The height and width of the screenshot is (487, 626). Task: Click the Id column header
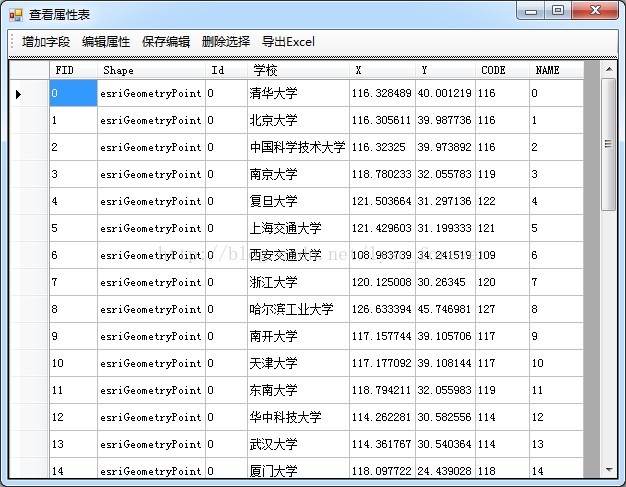(226, 70)
